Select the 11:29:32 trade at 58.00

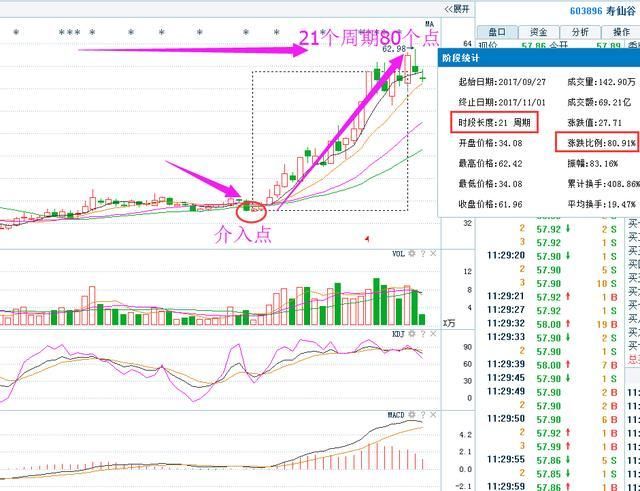(552, 324)
